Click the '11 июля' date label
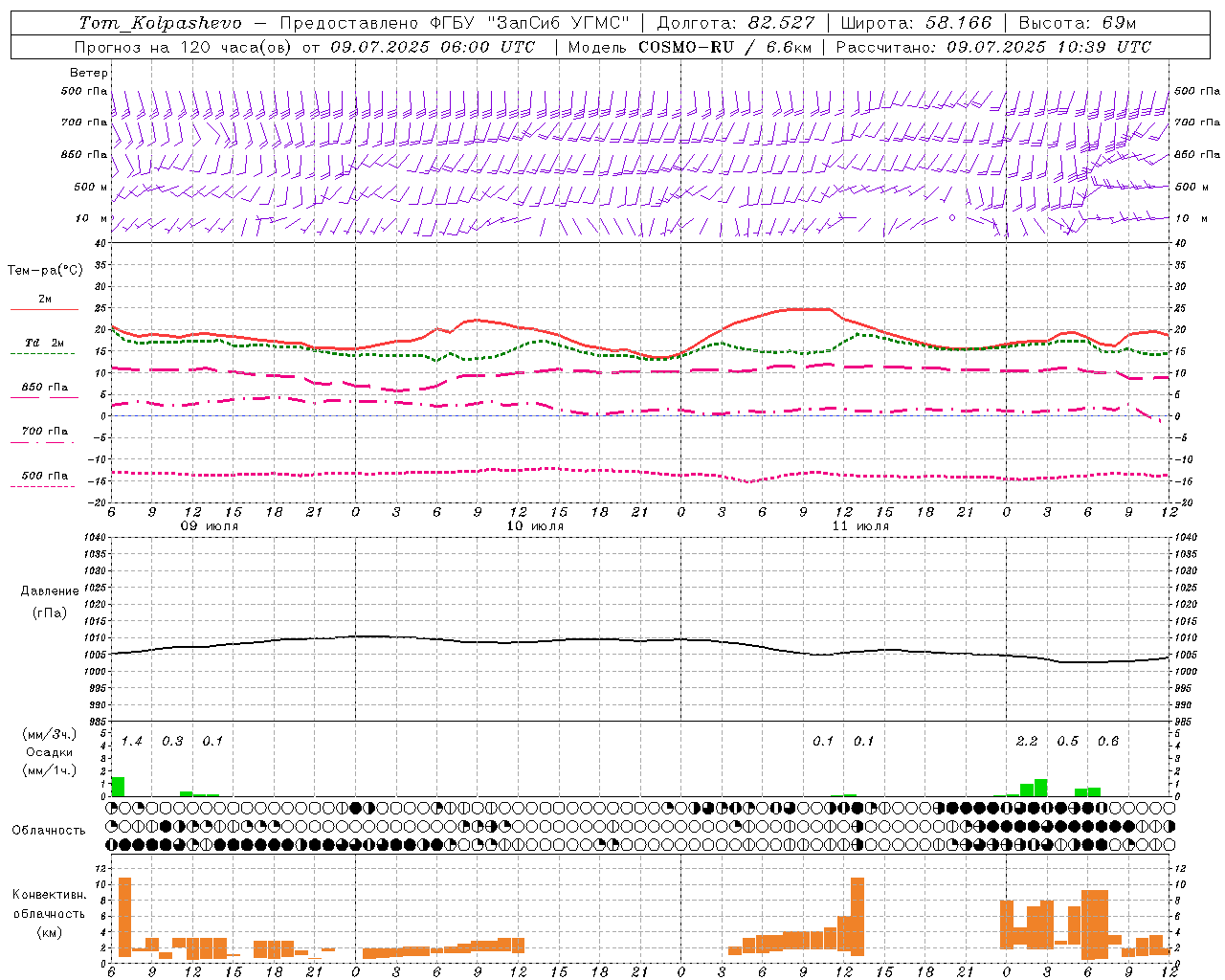This screenshot has width=1225, height=980. [860, 526]
